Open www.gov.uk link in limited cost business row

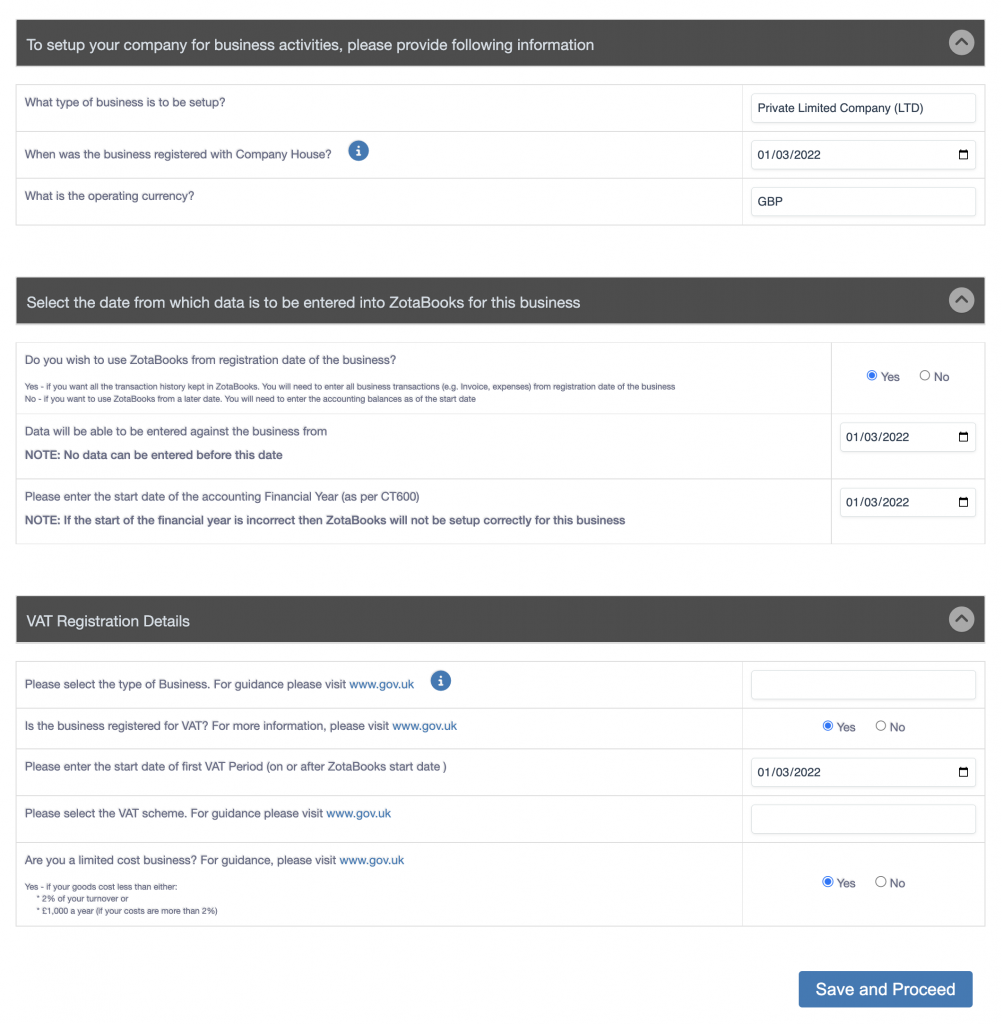click(x=371, y=860)
